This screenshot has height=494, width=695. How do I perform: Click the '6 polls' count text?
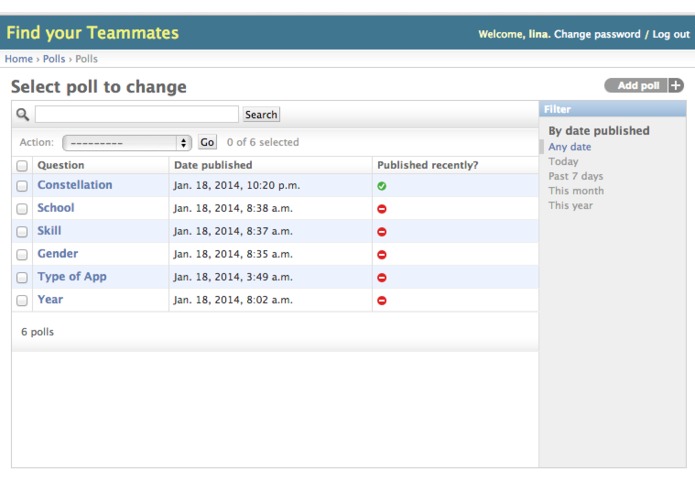(37, 332)
